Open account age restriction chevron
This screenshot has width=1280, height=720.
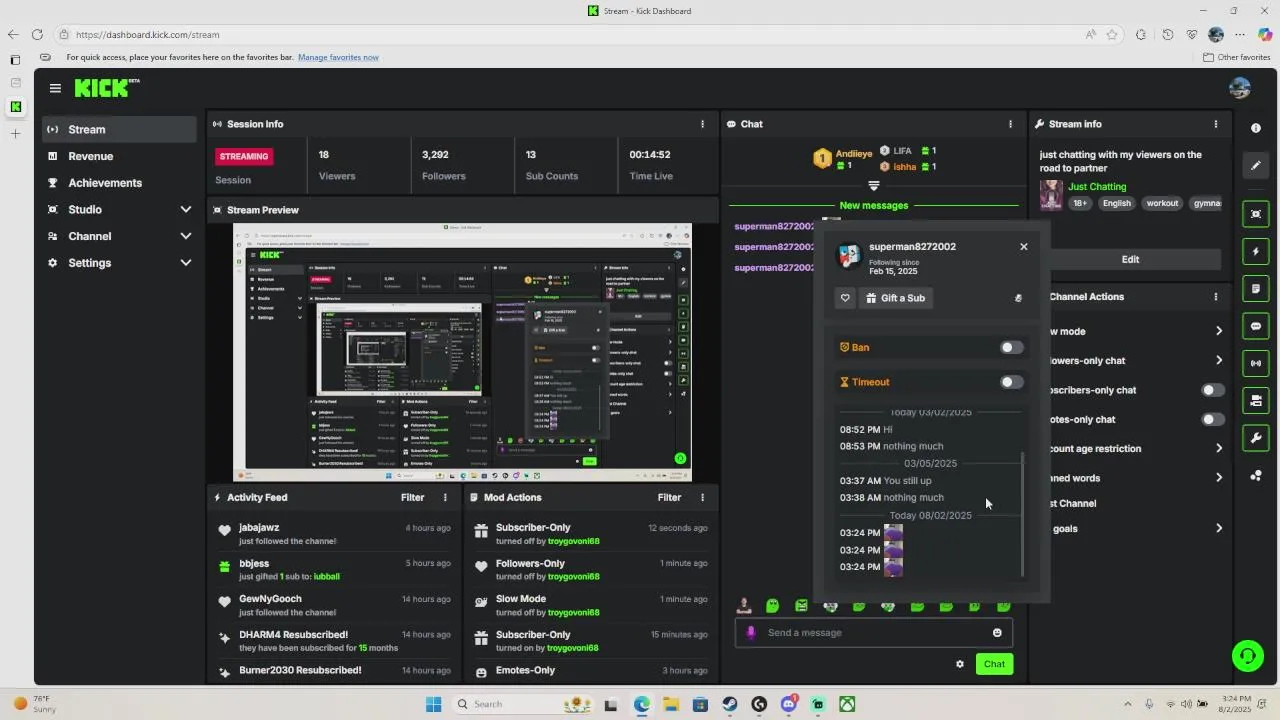point(1218,448)
